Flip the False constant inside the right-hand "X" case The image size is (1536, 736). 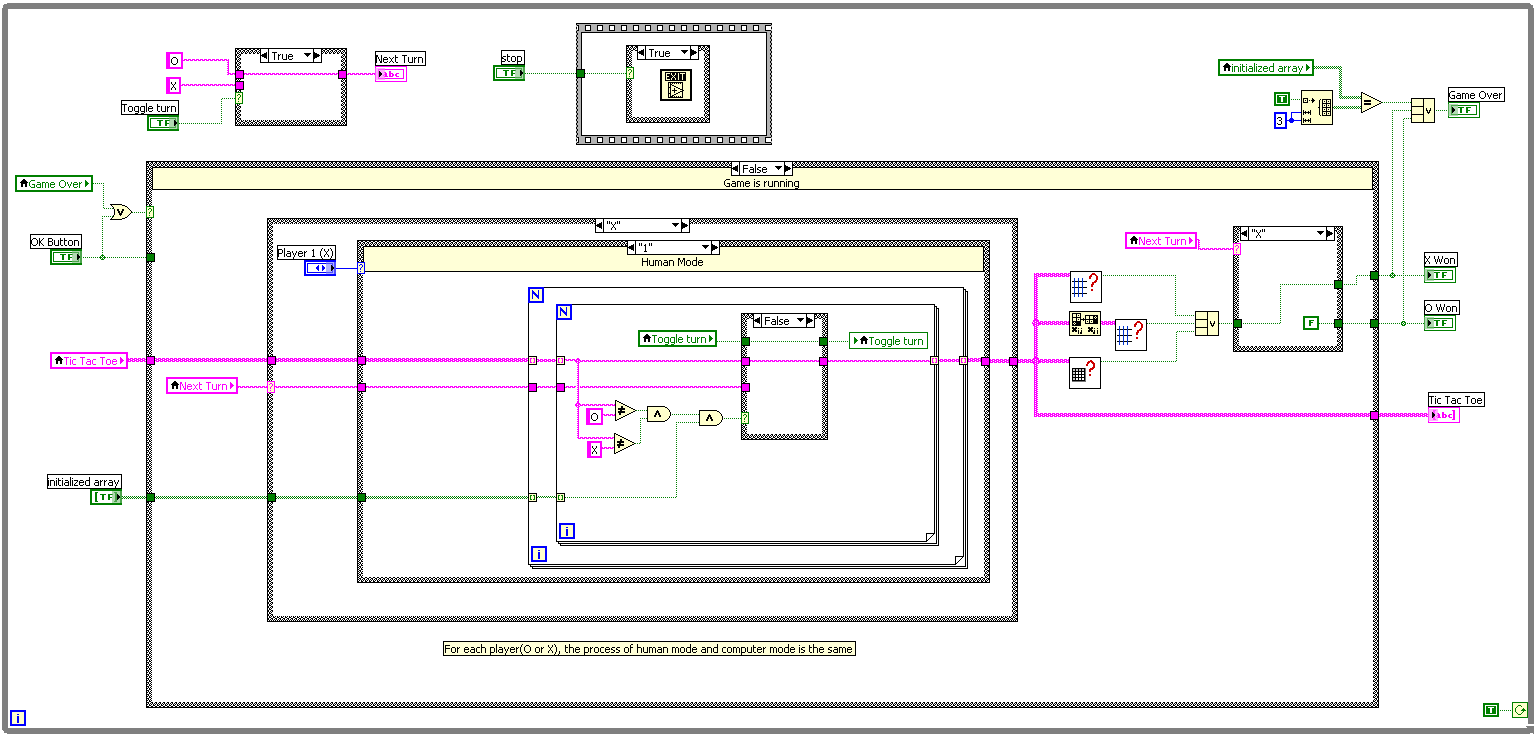point(1311,323)
